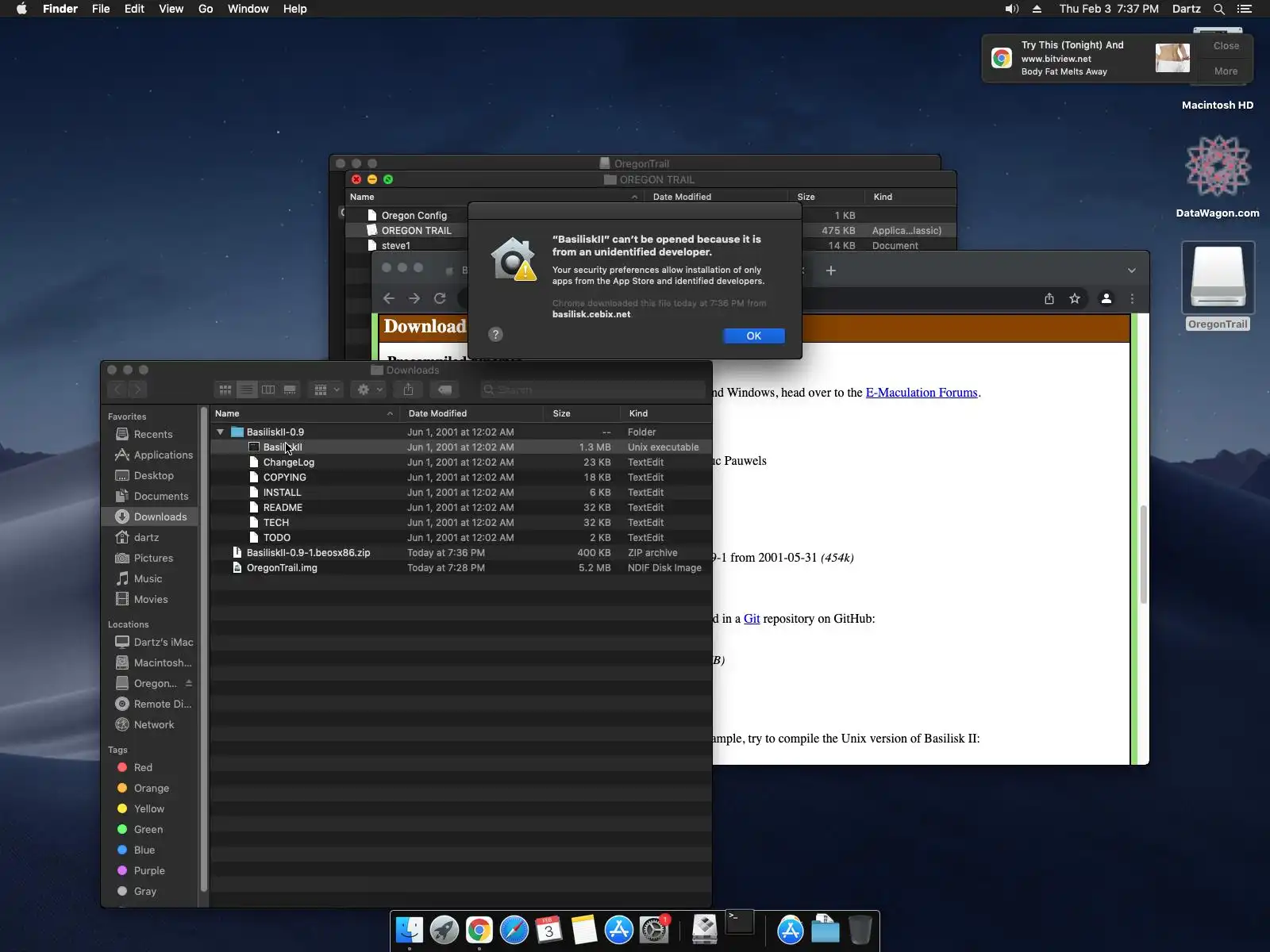Open Movies in Finder sidebar

click(x=151, y=599)
